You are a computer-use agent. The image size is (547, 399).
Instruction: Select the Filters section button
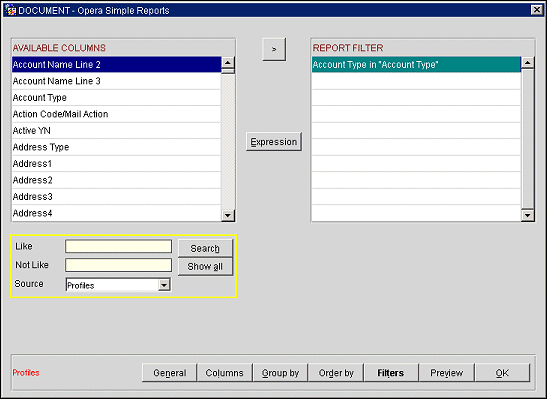pos(391,373)
